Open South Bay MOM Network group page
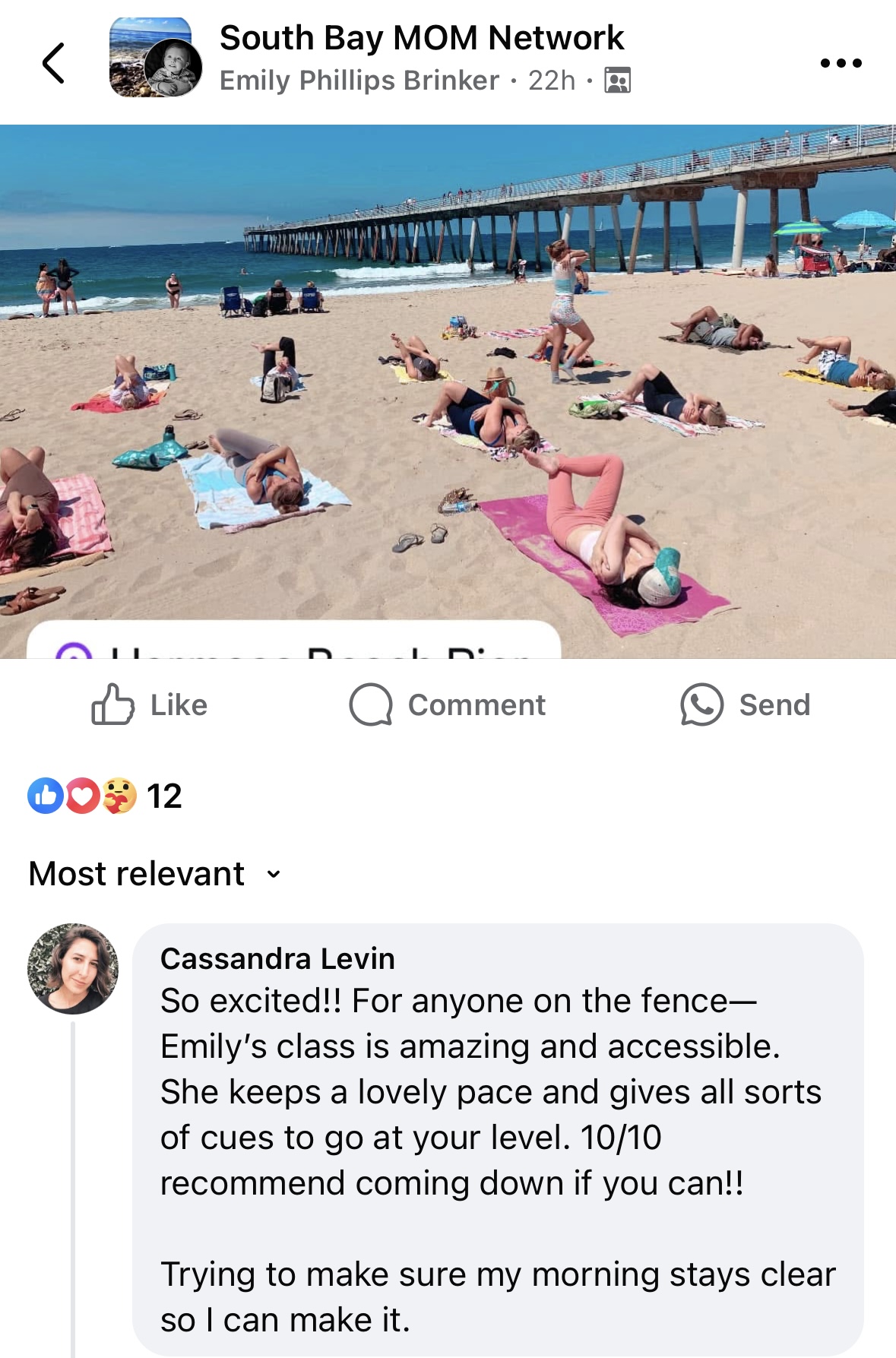Image resolution: width=896 pixels, height=1358 pixels. (422, 37)
